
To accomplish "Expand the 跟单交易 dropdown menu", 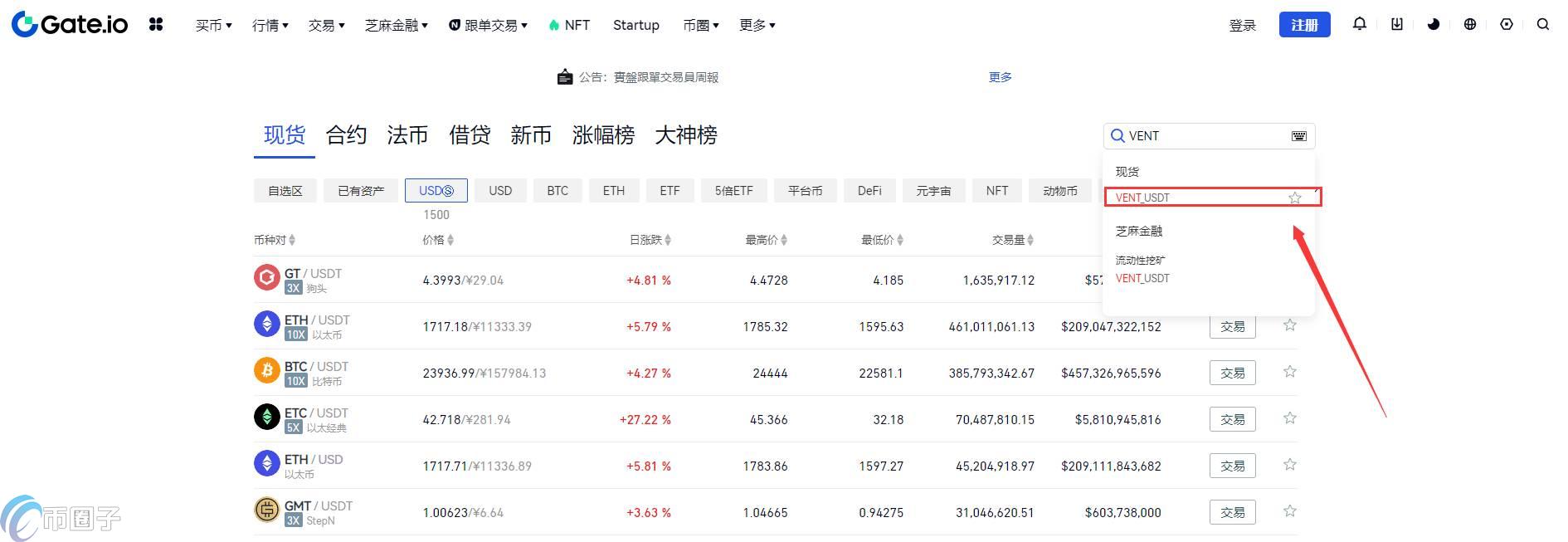I will click(x=488, y=25).
